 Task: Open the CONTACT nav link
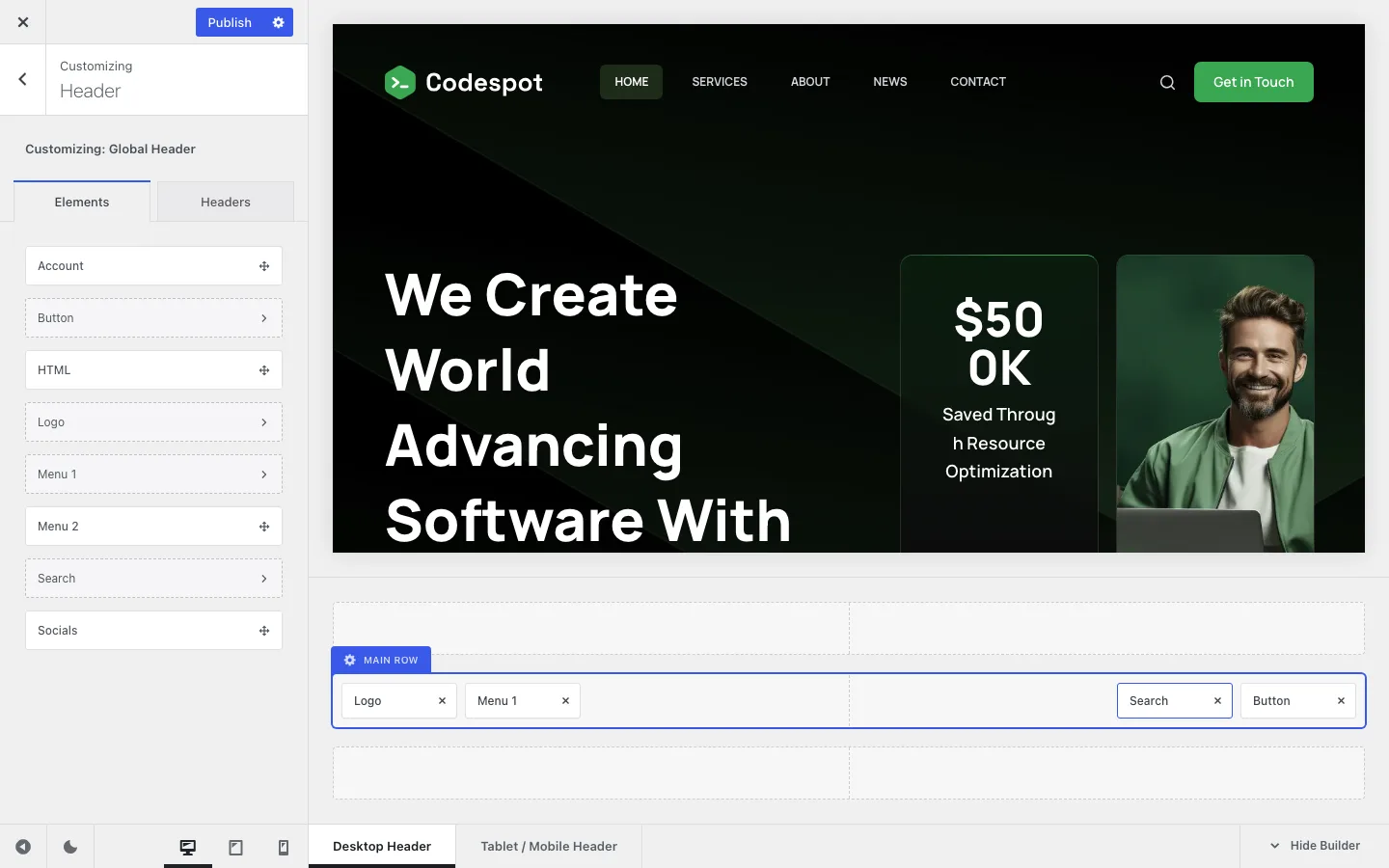click(978, 82)
